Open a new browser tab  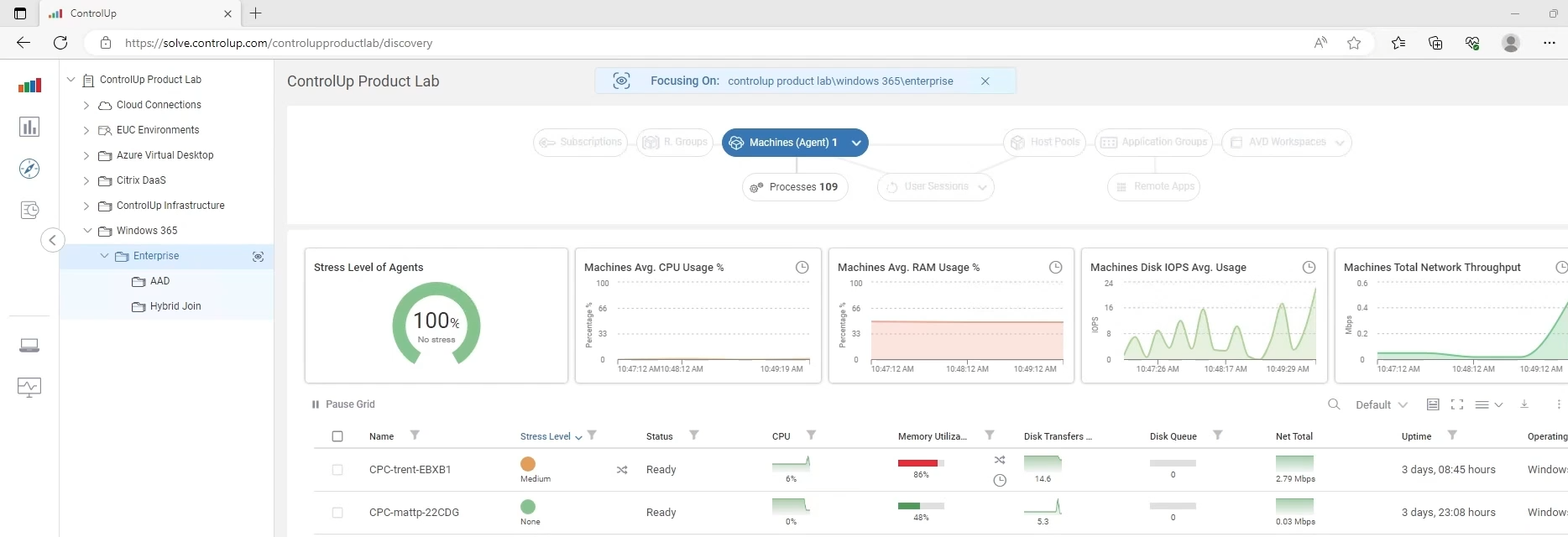tap(256, 13)
